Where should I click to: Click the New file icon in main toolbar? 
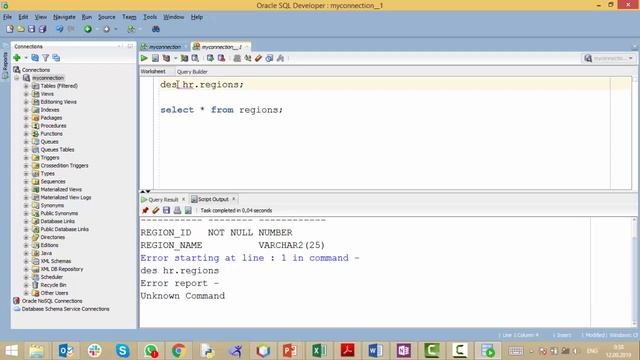pos(10,29)
